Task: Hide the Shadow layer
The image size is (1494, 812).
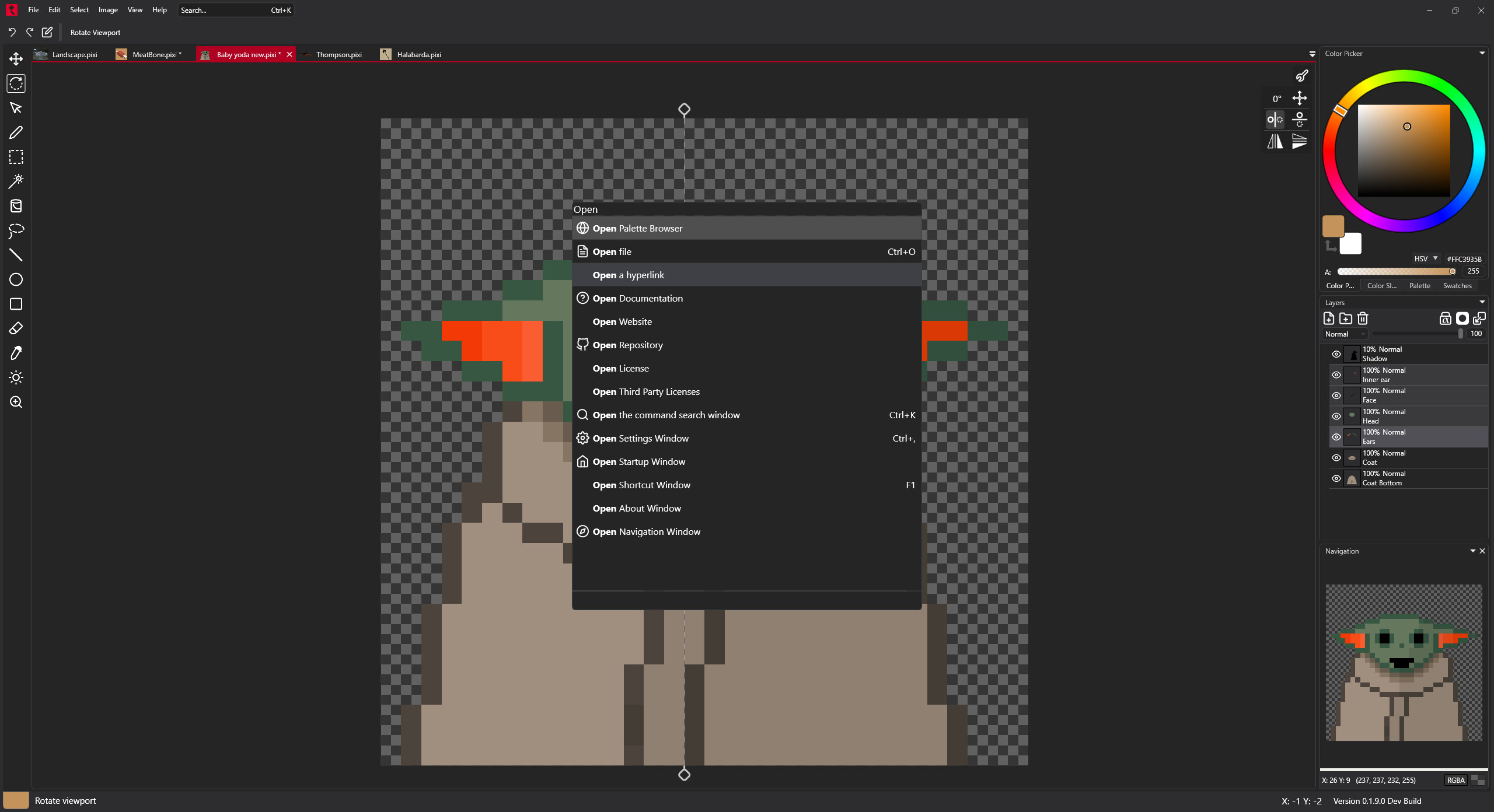Action: (1336, 354)
